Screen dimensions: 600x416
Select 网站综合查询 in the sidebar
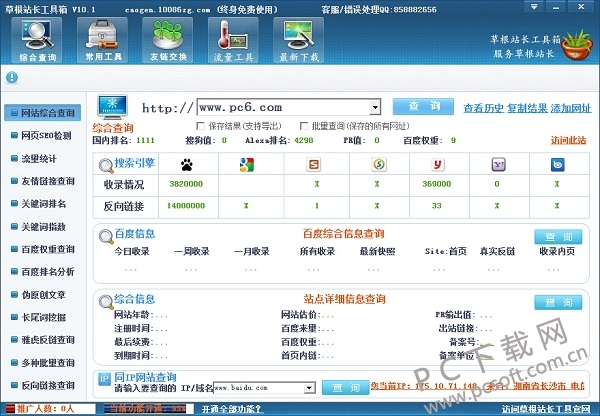[42, 113]
